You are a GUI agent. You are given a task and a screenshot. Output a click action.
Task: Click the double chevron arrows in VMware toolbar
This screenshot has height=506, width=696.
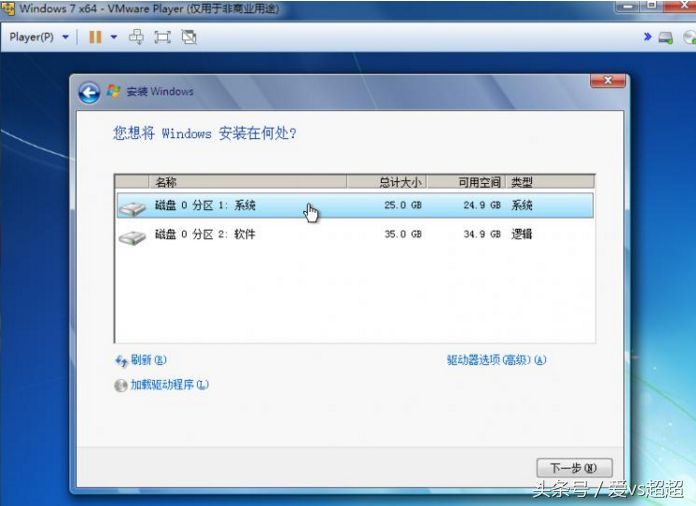(648, 37)
